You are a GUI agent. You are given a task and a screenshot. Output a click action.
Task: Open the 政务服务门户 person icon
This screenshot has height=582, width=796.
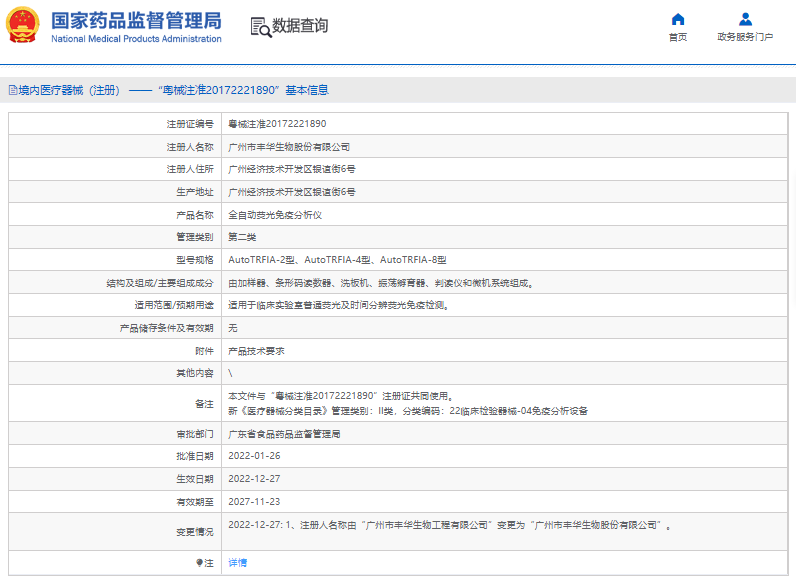[745, 19]
